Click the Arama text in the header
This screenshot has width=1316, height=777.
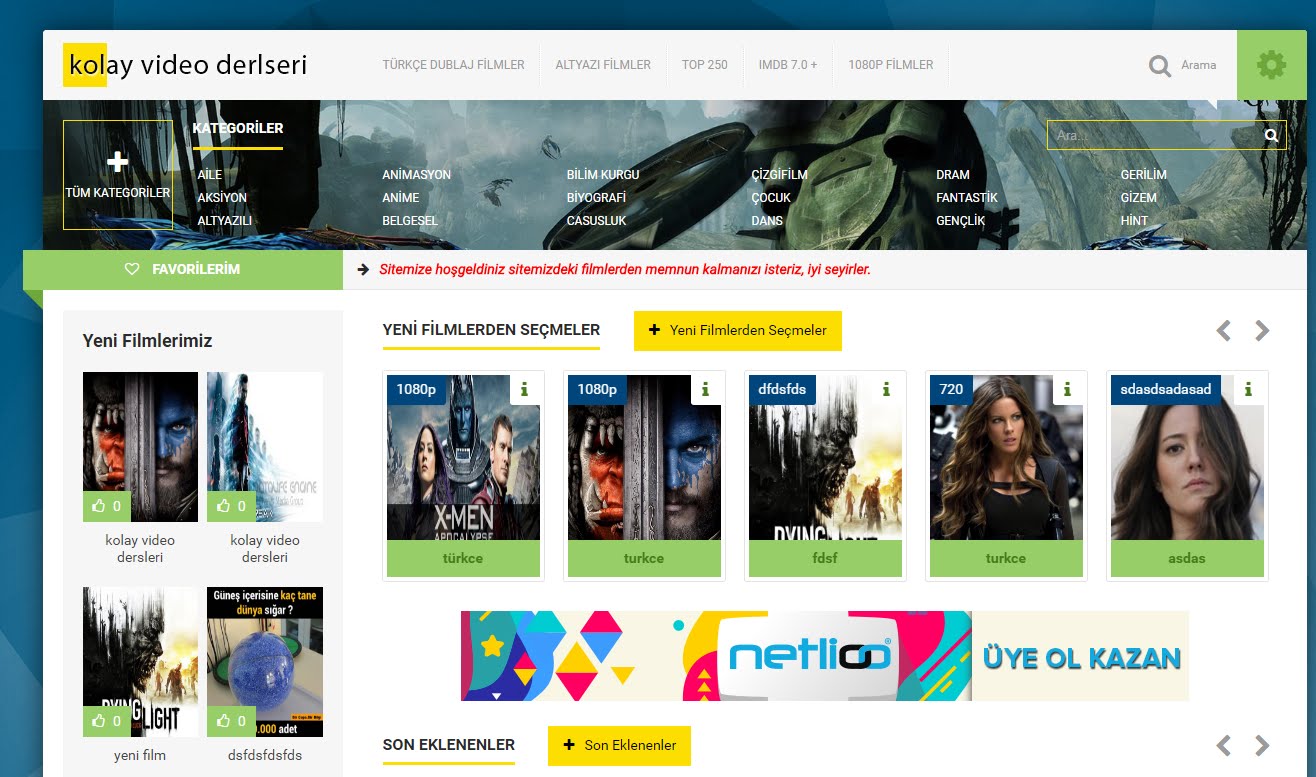click(x=1199, y=65)
